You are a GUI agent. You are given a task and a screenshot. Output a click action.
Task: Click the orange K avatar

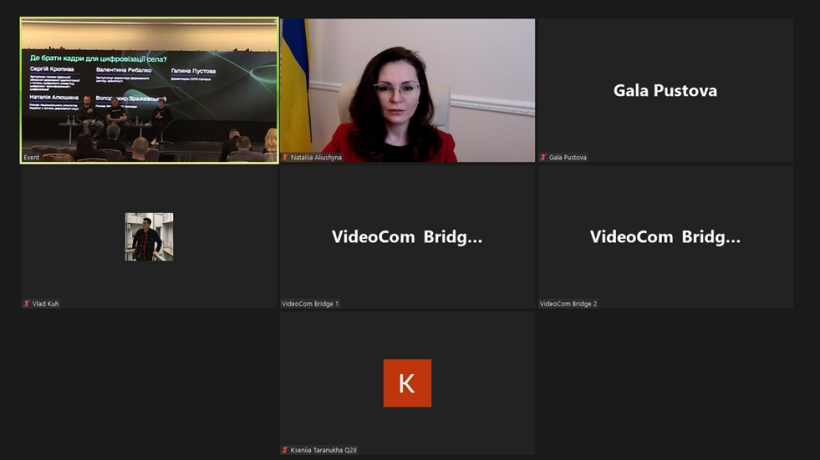click(x=407, y=383)
